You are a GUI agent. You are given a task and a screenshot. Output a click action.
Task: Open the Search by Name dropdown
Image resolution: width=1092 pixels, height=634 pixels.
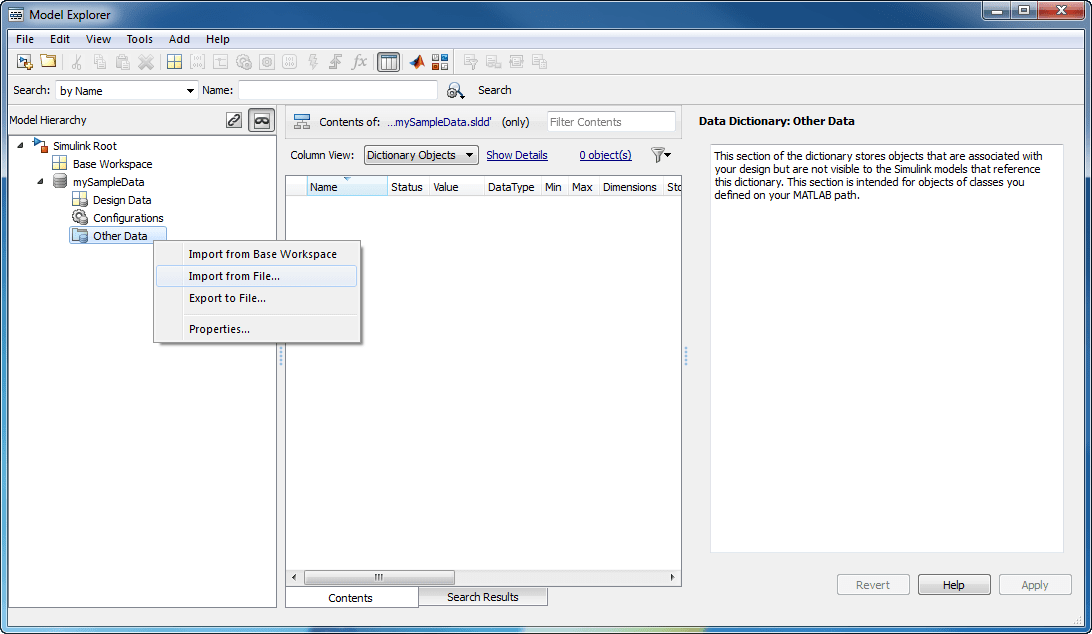point(126,91)
